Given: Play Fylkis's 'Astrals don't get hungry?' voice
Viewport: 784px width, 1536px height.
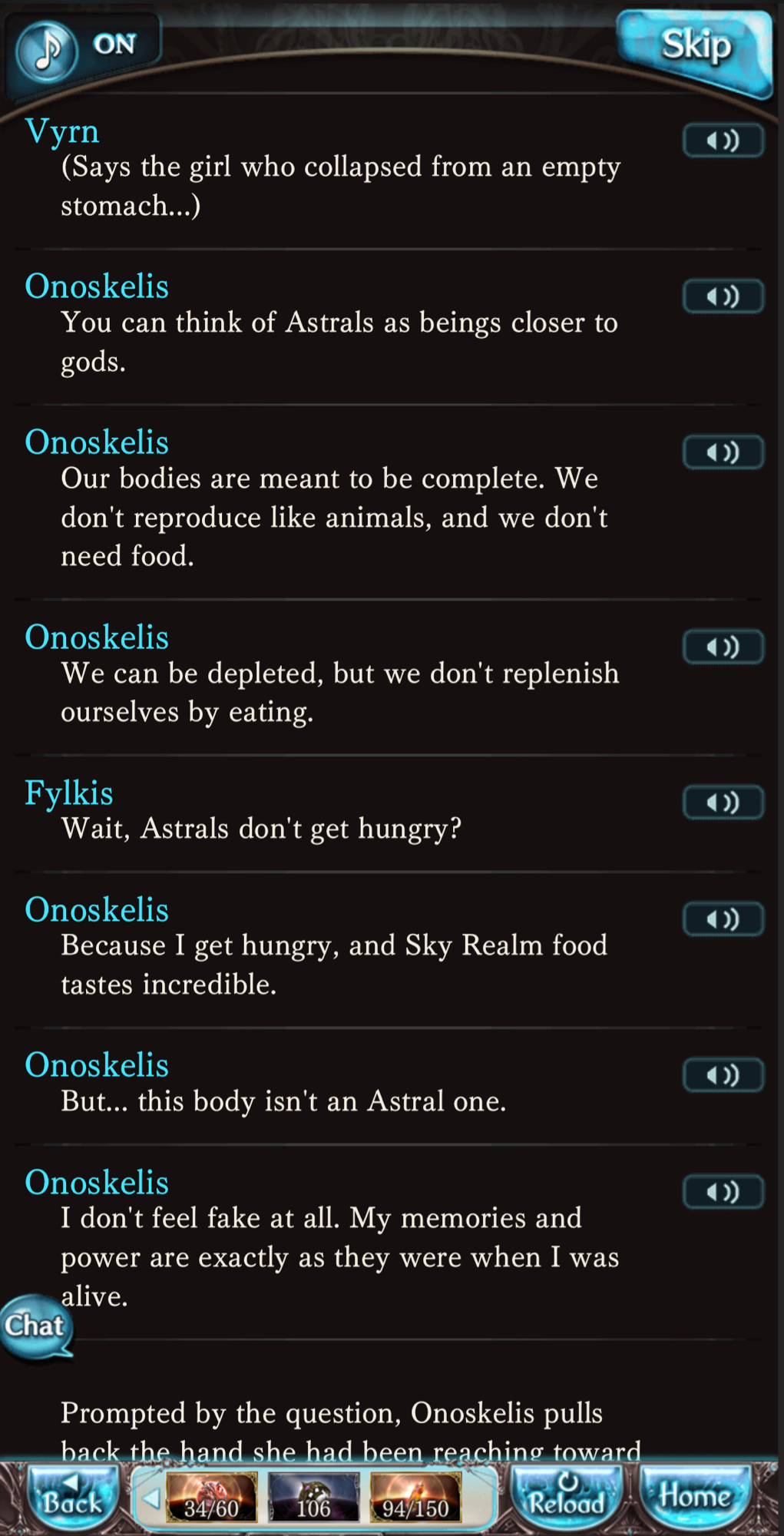Looking at the screenshot, I should coord(723,803).
